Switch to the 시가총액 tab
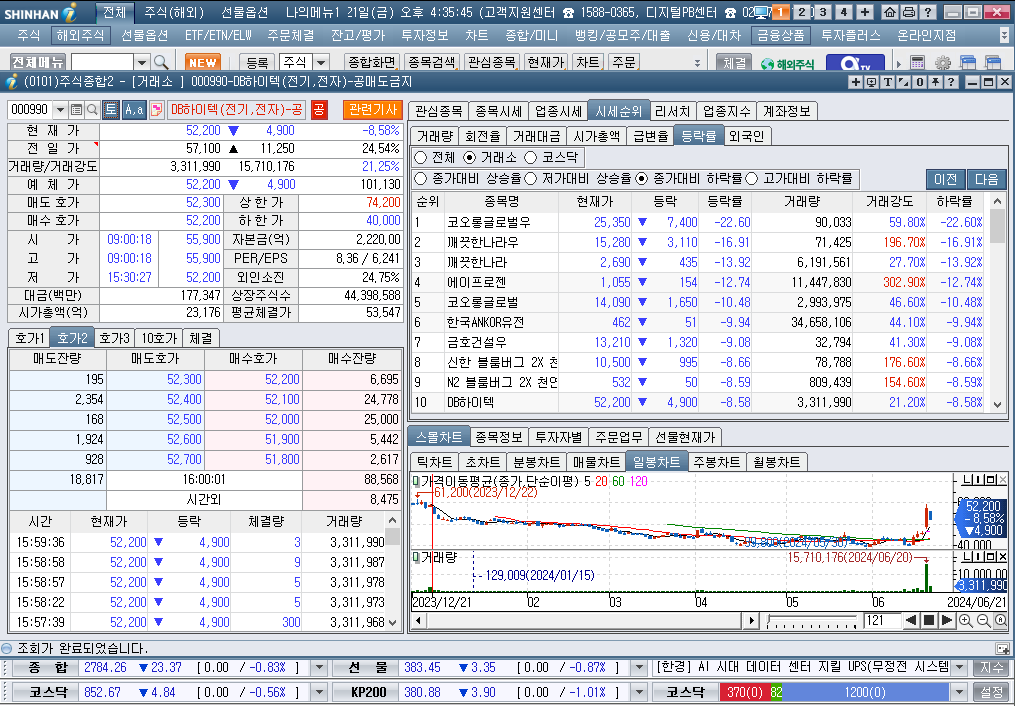 coord(596,136)
